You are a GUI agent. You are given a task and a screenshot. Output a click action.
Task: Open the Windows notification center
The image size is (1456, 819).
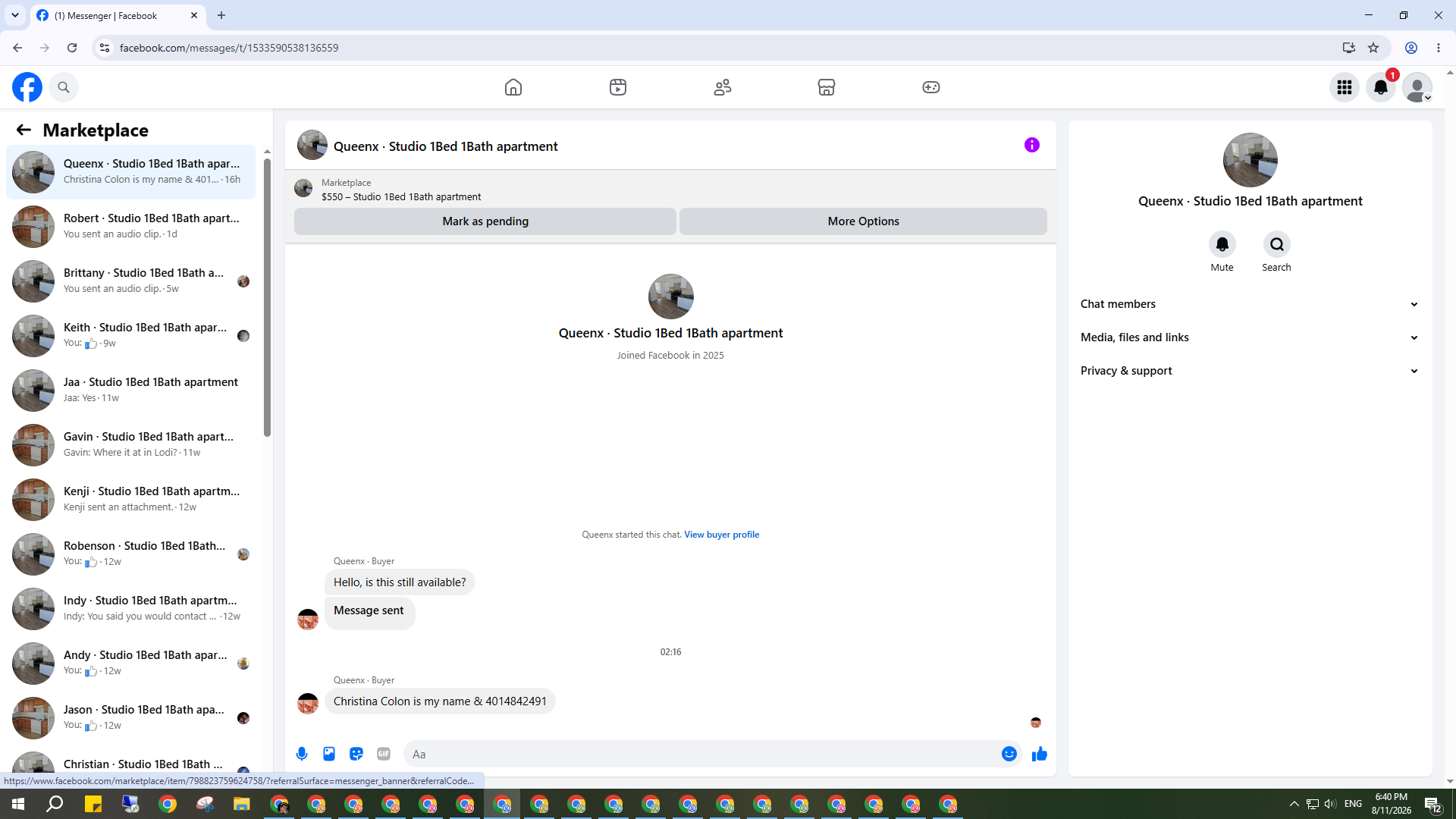pyautogui.click(x=1432, y=805)
